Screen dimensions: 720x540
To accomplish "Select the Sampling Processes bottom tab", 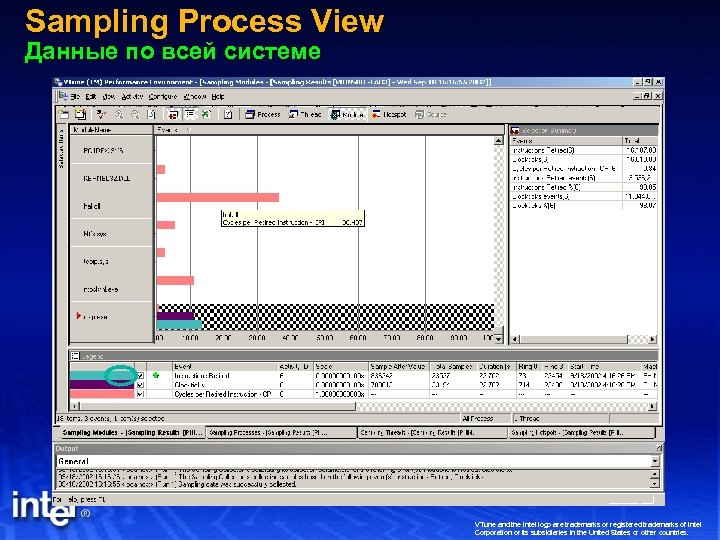I will click(281, 433).
